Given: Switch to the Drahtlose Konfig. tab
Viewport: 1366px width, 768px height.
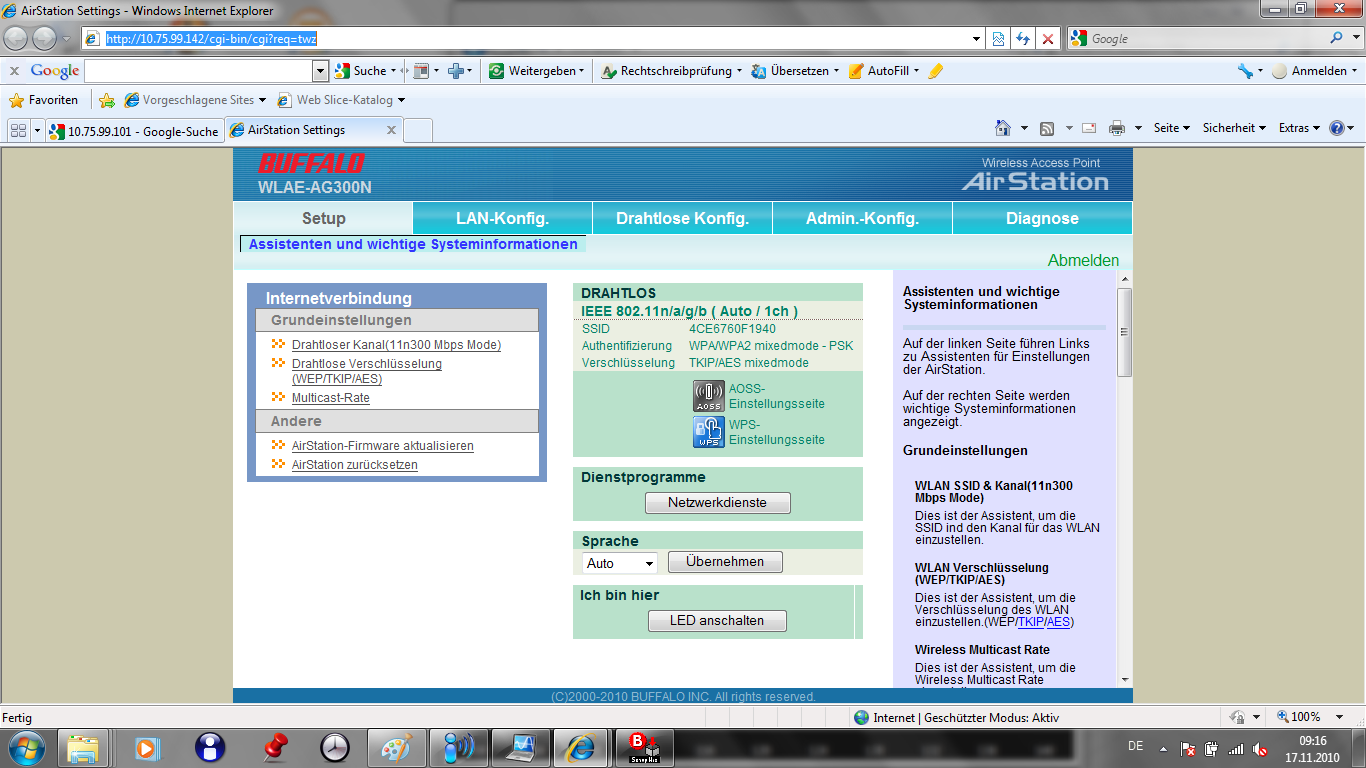Looking at the screenshot, I should (682, 218).
